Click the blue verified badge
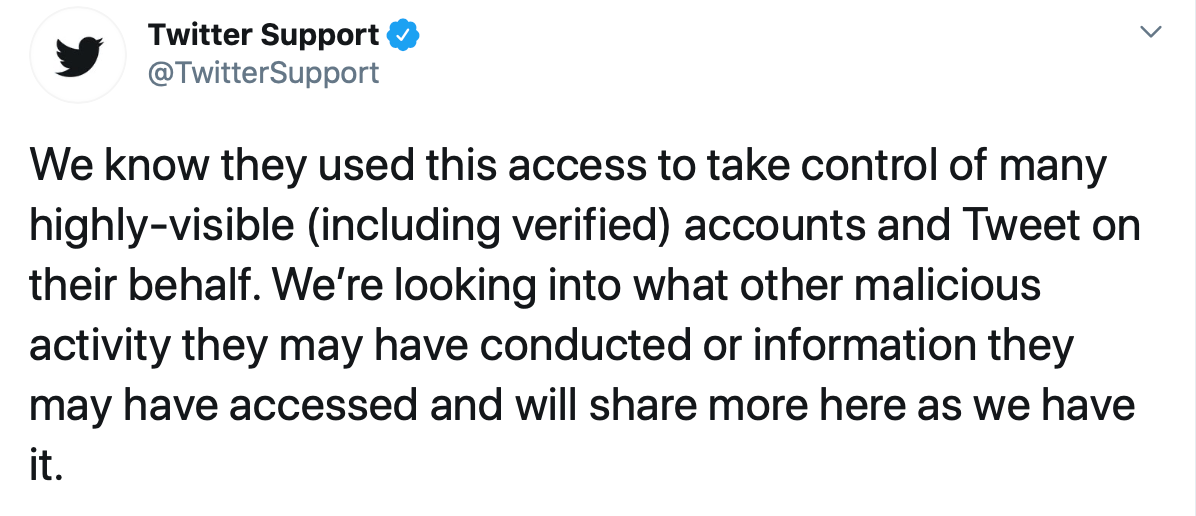 click(x=403, y=36)
